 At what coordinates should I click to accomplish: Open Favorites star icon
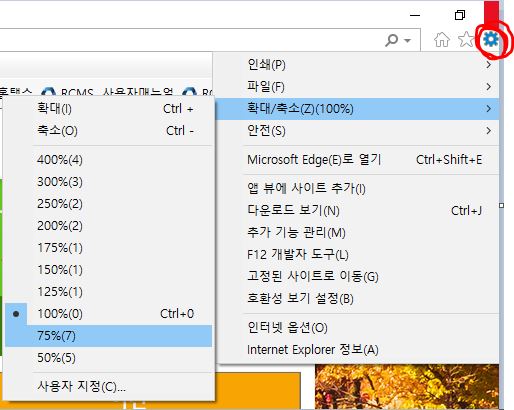pos(466,40)
